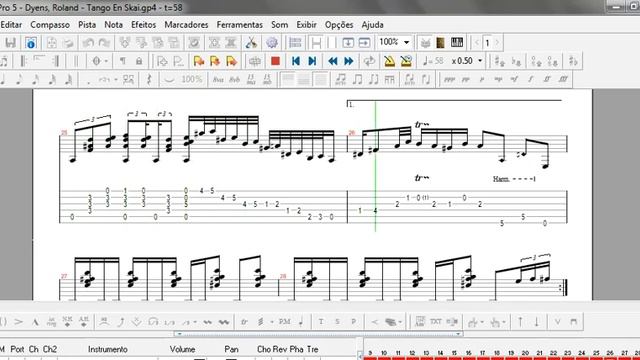Click the save floppy disk icon
Screen dimensions: 640x360
[11, 42]
